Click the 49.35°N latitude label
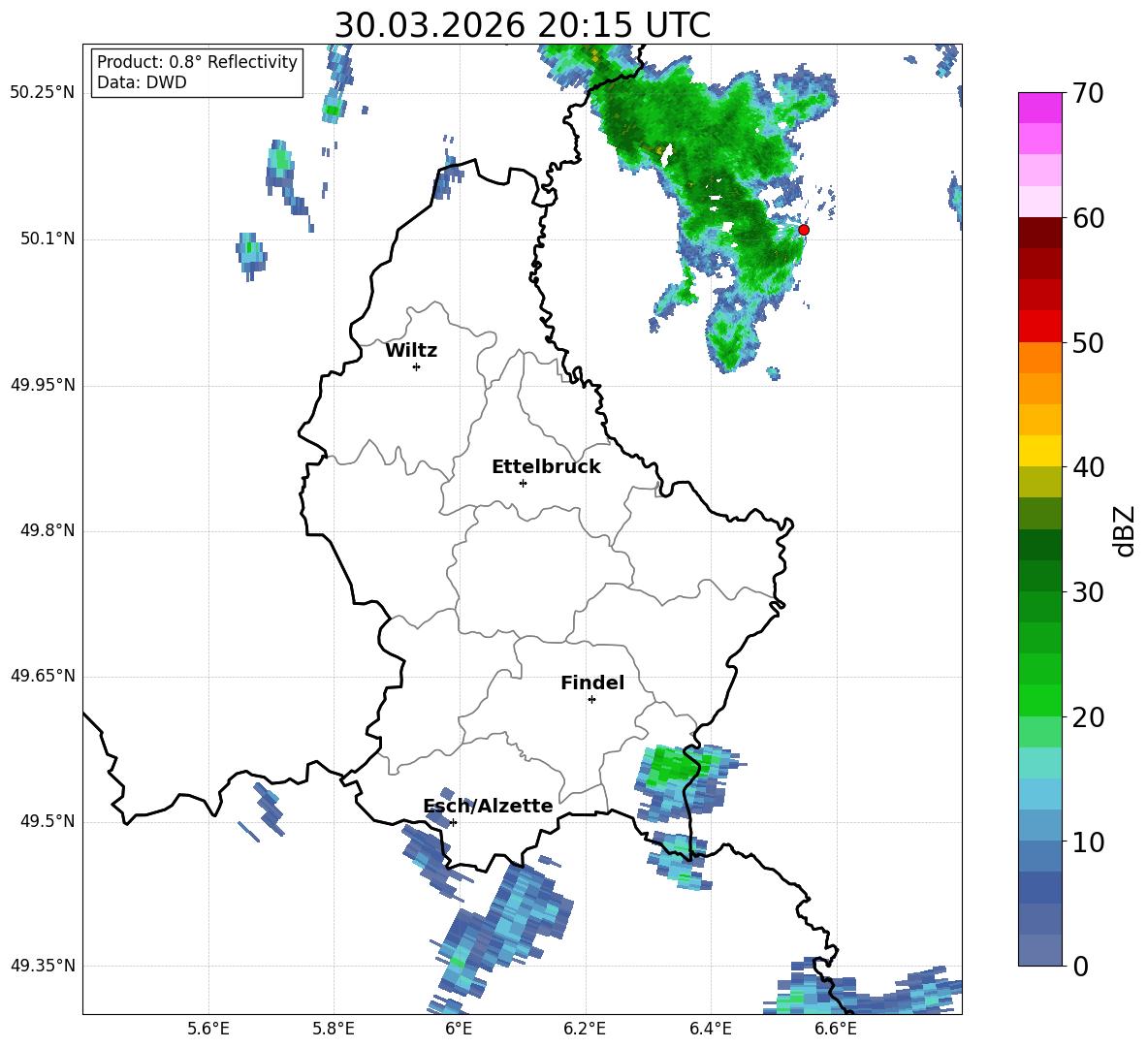 [43, 966]
